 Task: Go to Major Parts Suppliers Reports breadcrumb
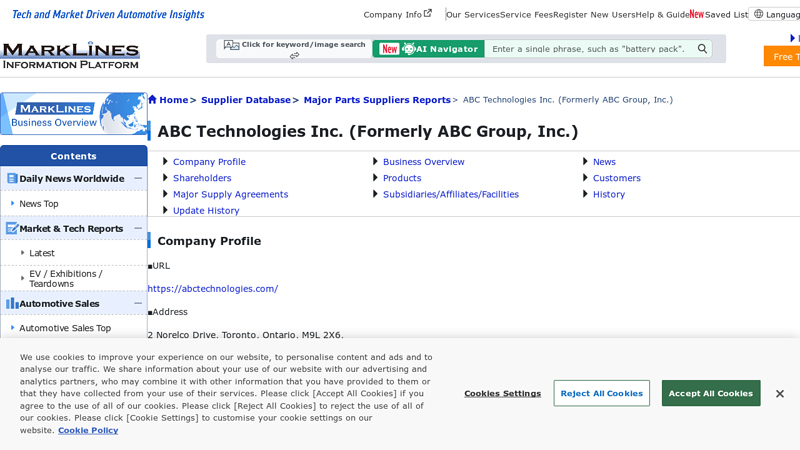377,100
